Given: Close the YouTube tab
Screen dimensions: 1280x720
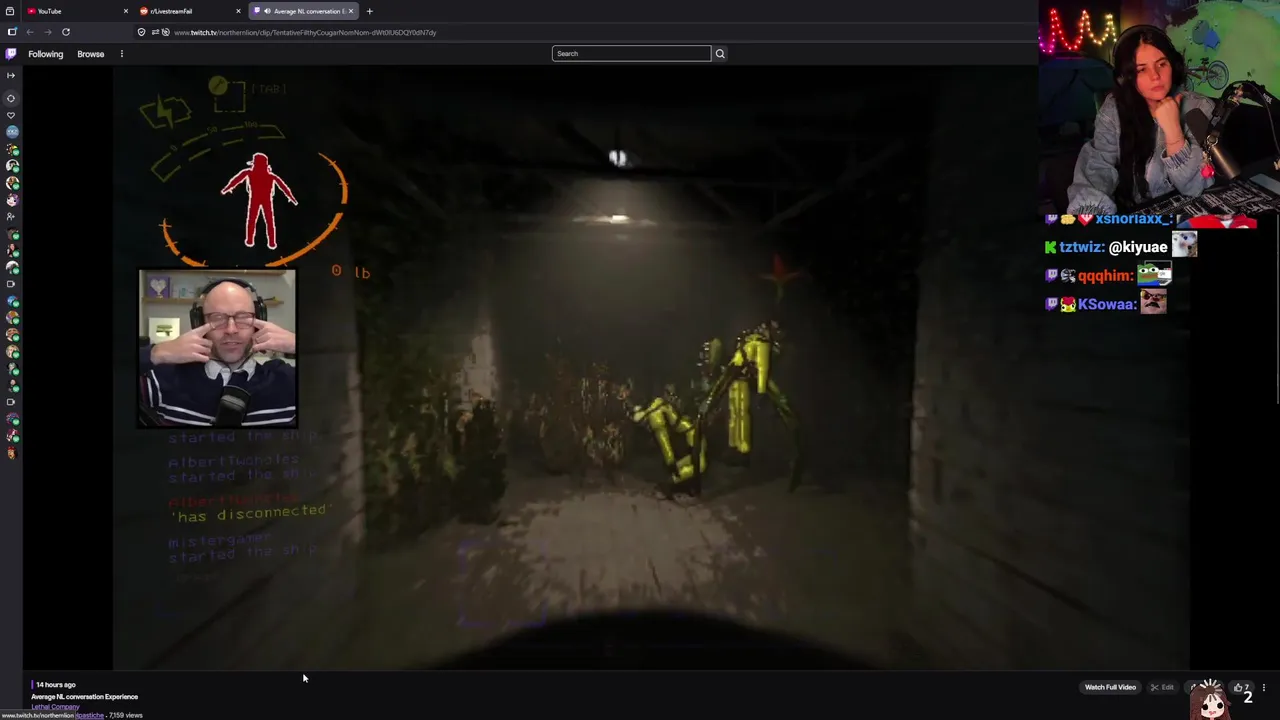Looking at the screenshot, I should [125, 11].
